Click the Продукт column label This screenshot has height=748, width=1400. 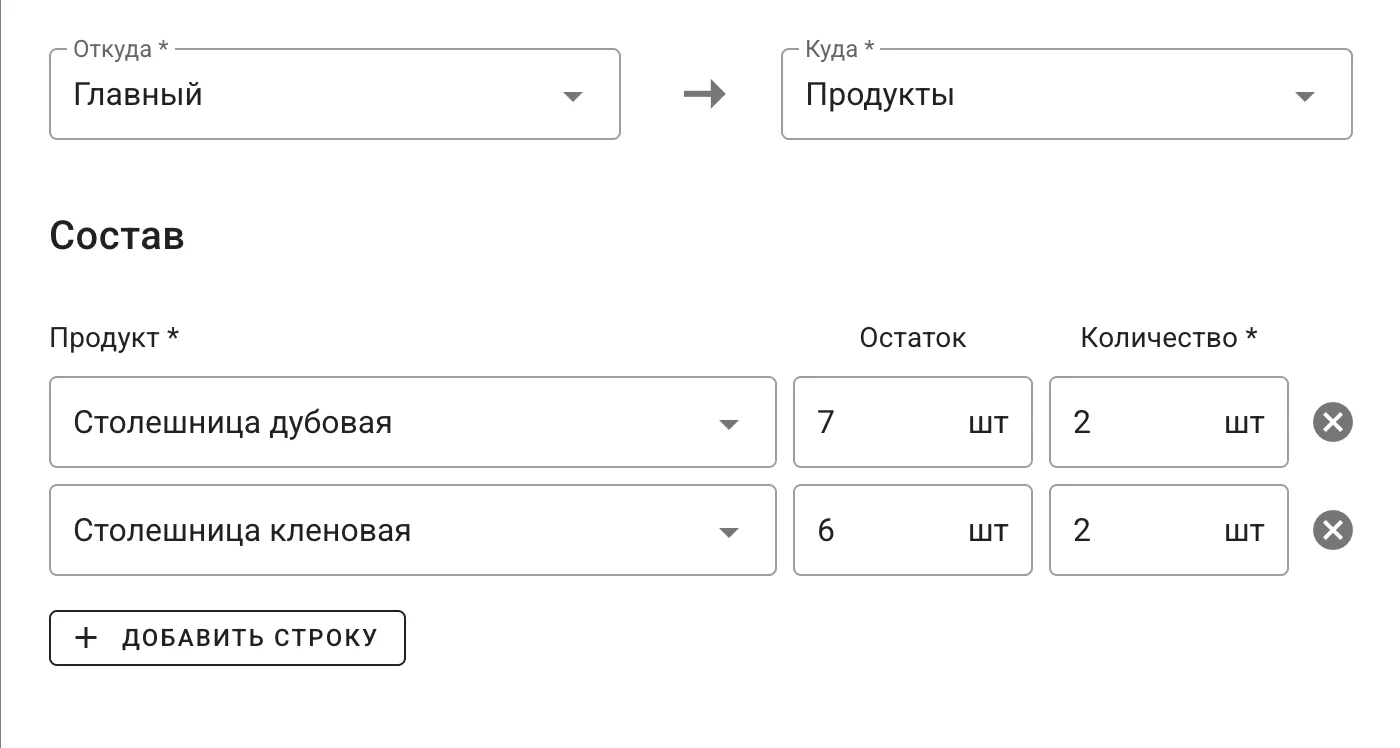[114, 337]
